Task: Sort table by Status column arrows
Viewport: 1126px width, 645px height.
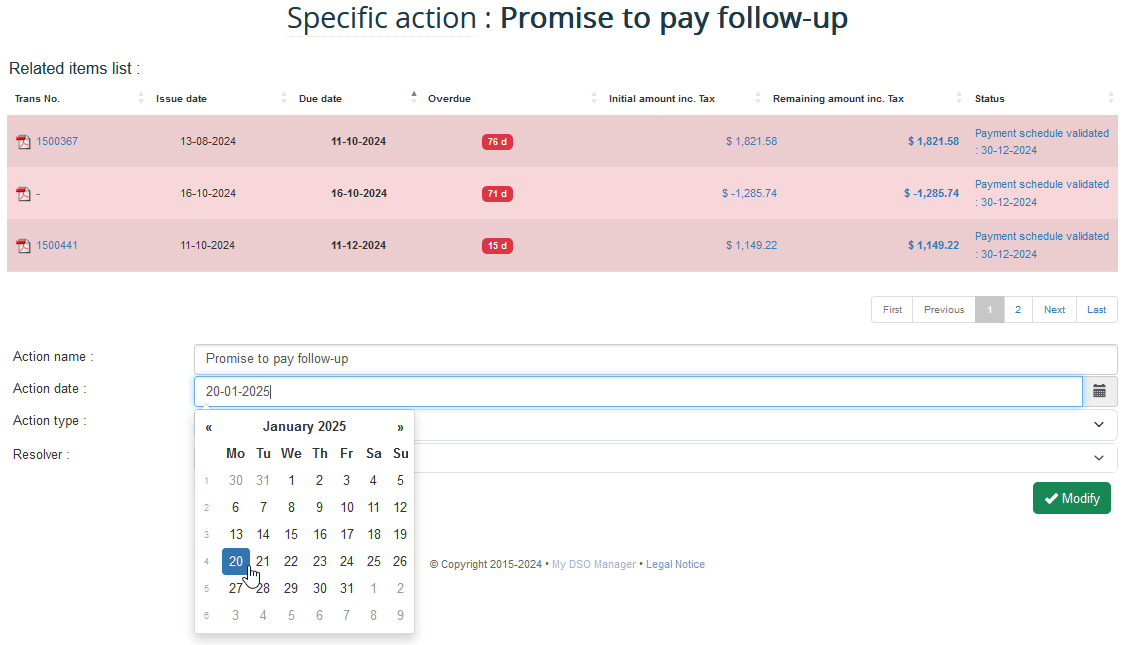Action: pyautogui.click(x=1111, y=98)
